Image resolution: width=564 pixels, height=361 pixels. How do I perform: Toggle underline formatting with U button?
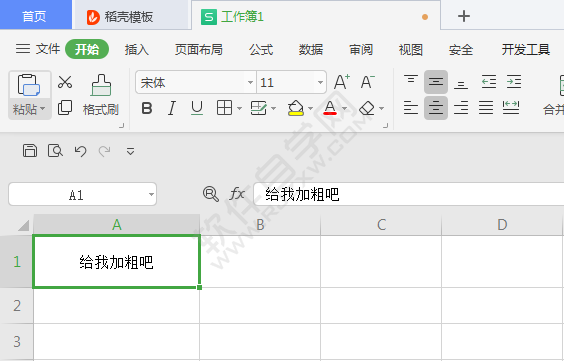tap(197, 108)
